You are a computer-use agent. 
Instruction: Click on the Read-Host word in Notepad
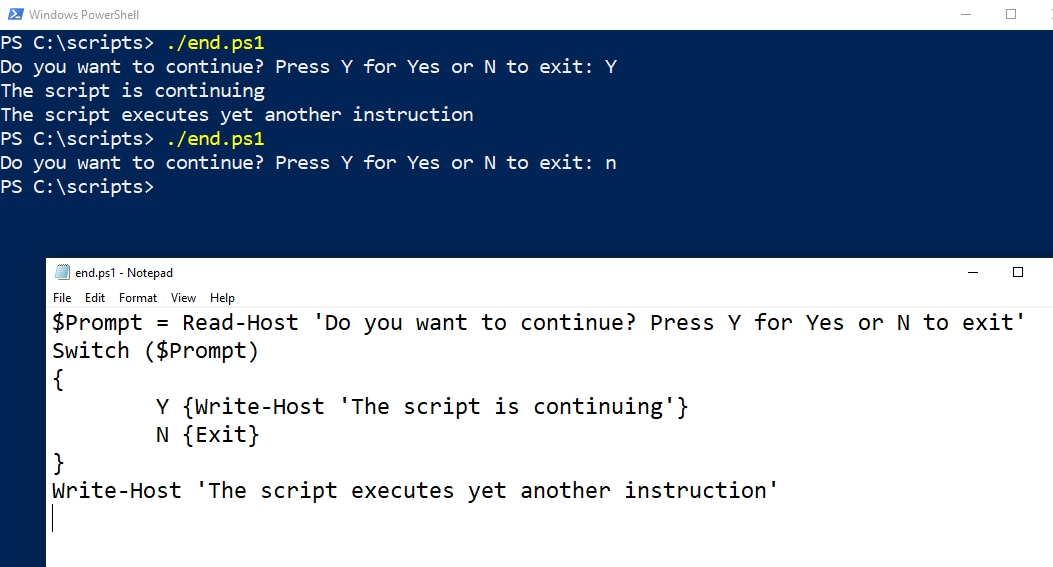[x=240, y=323]
